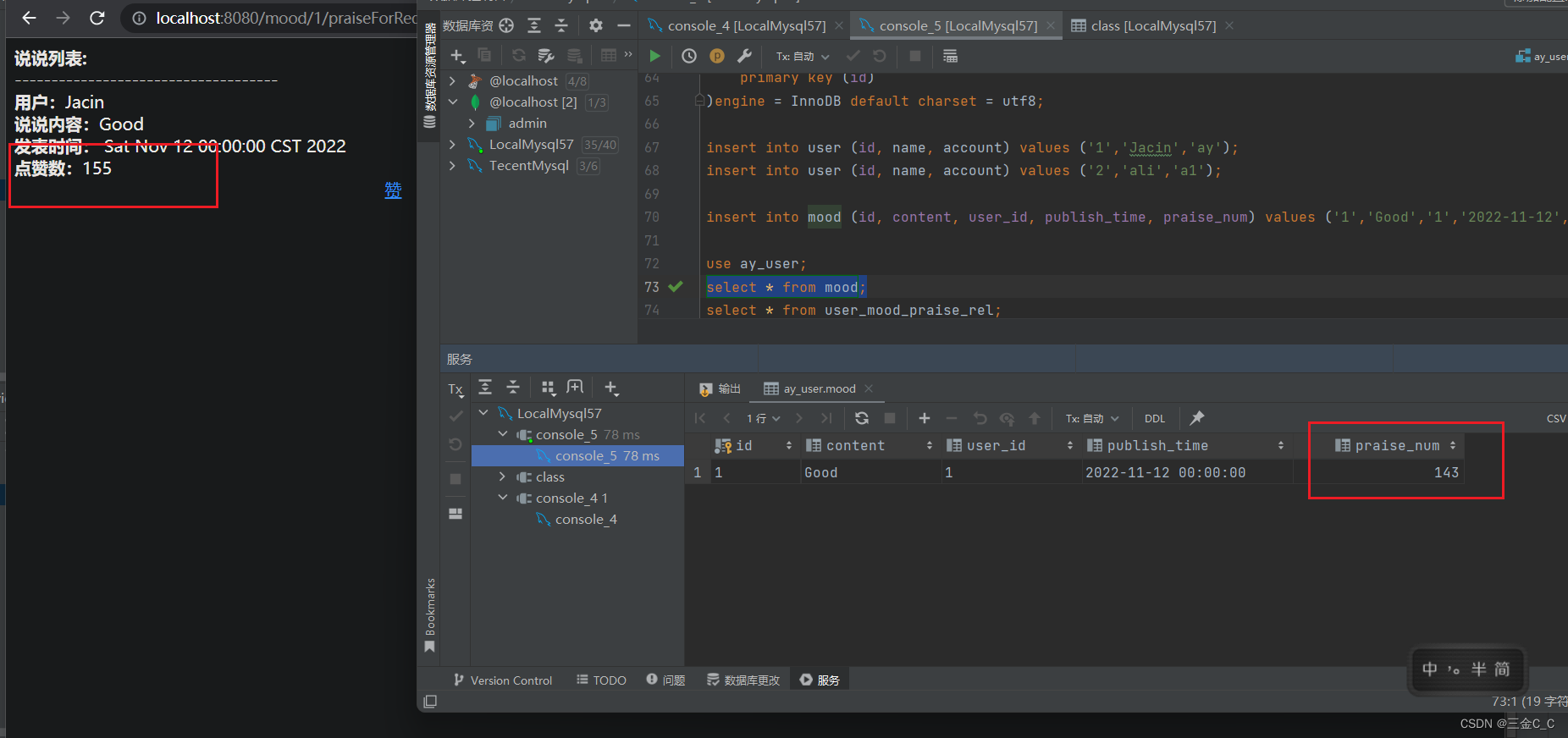Viewport: 1568px width, 738px height.
Task: Expand the LocalMysql57 data source node
Action: click(453, 145)
